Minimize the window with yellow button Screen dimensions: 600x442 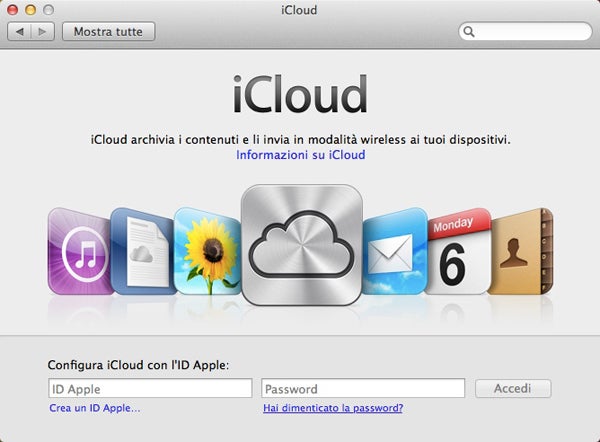pos(31,10)
